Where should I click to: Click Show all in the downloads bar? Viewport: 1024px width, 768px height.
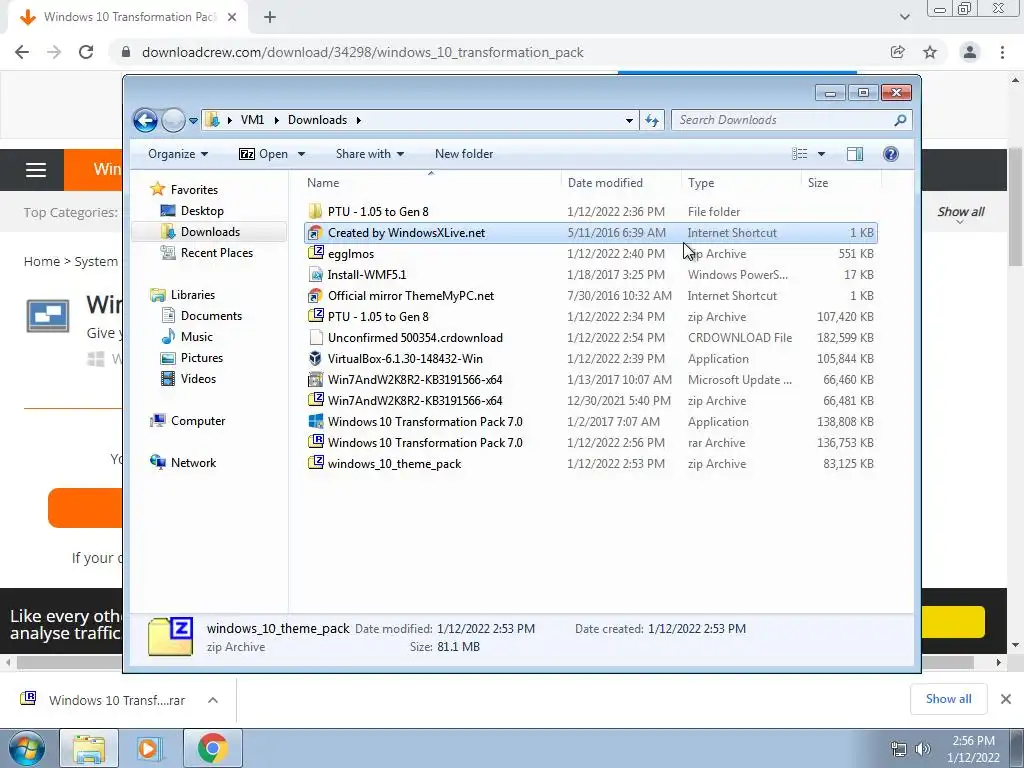pyautogui.click(x=949, y=699)
